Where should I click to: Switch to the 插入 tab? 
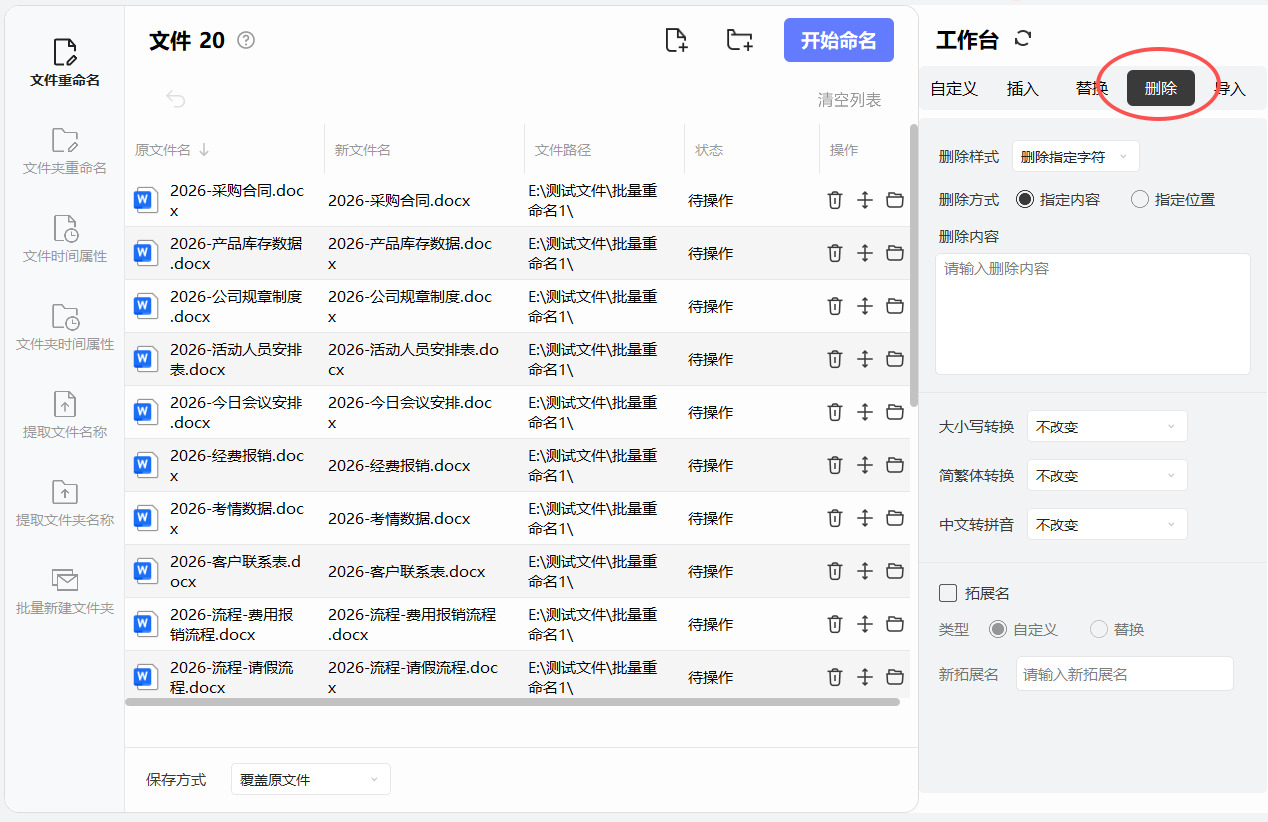coord(1022,89)
